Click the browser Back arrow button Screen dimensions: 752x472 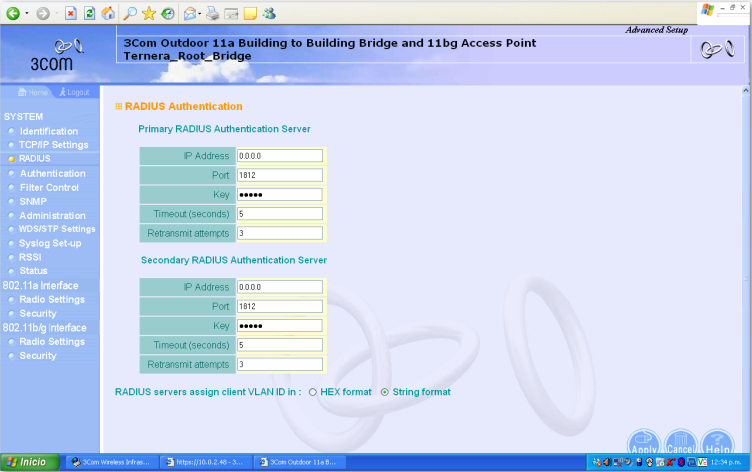[12, 13]
